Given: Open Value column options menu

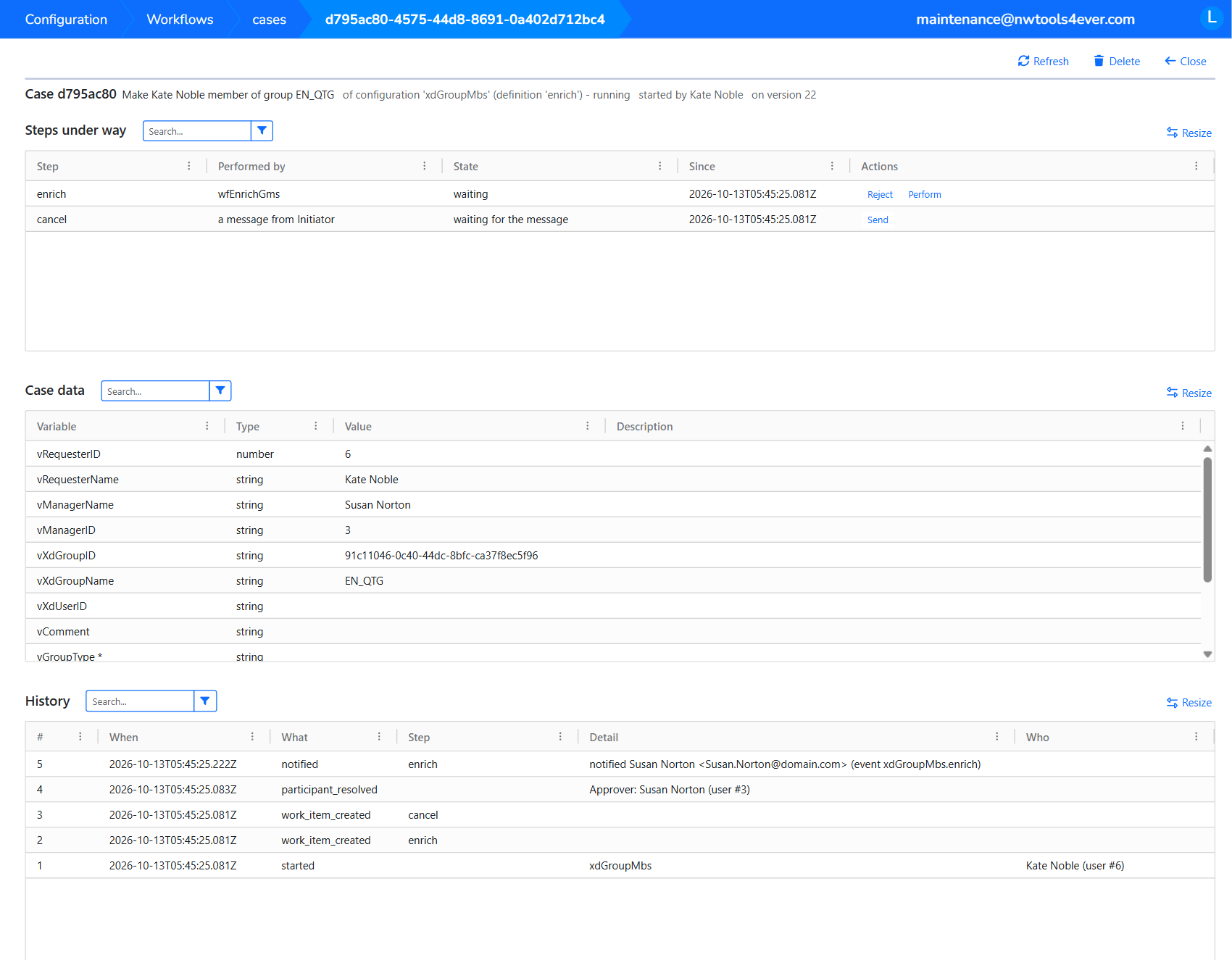Looking at the screenshot, I should (x=588, y=426).
